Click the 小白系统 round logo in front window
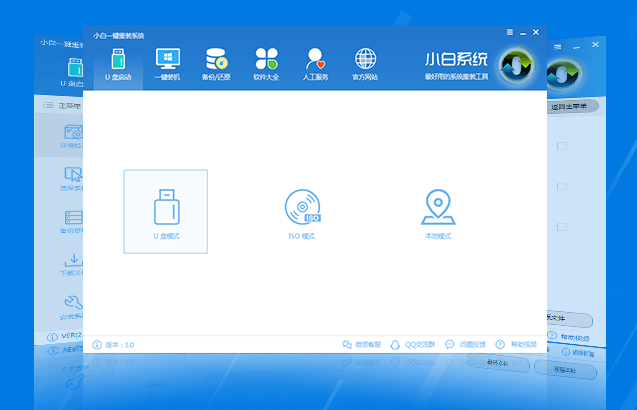 point(517,66)
